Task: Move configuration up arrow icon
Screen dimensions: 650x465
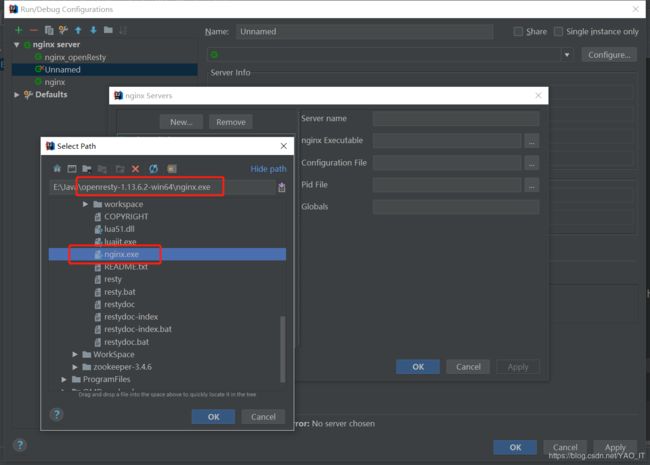Action: point(78,30)
